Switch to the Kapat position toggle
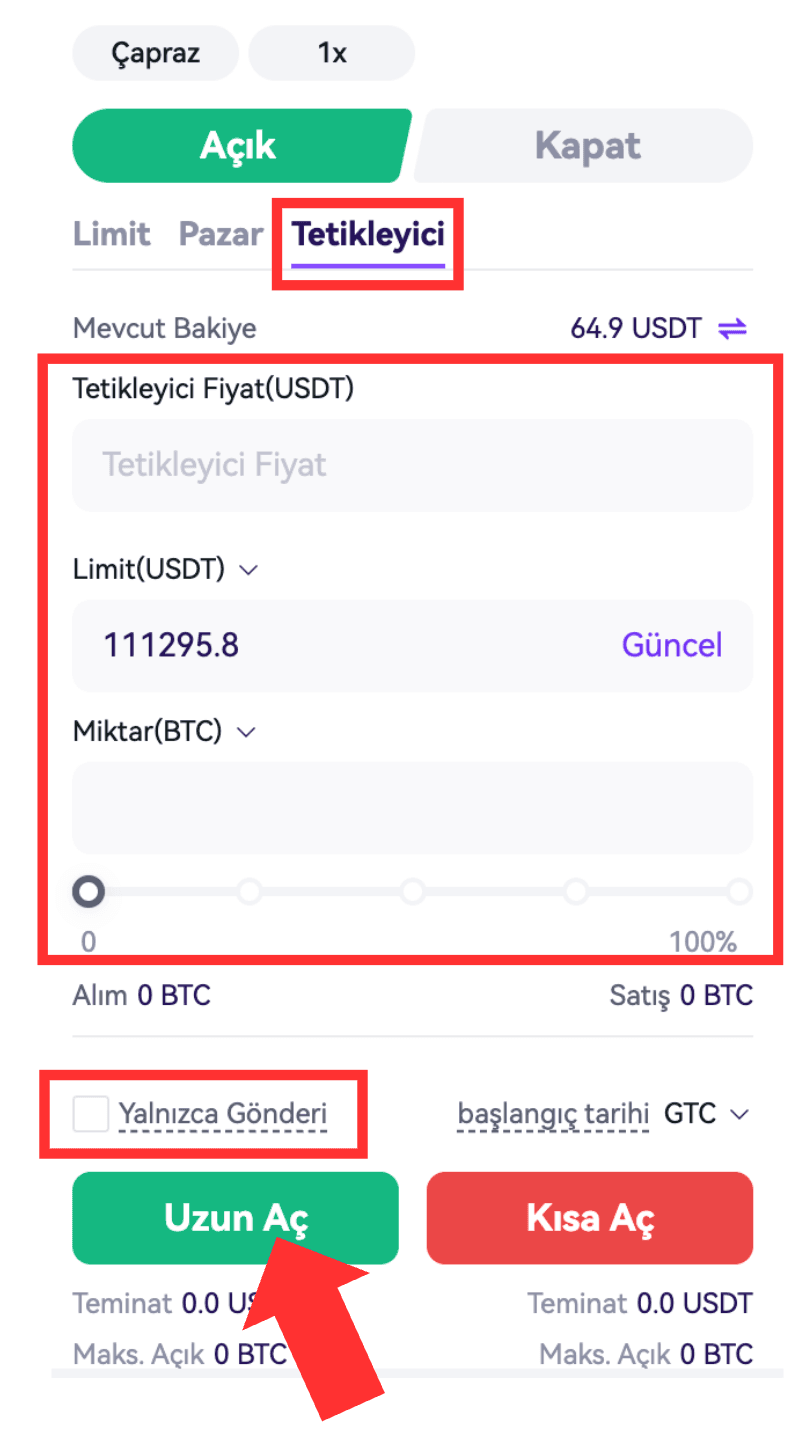Viewport: 804px width, 1442px height. click(x=587, y=146)
